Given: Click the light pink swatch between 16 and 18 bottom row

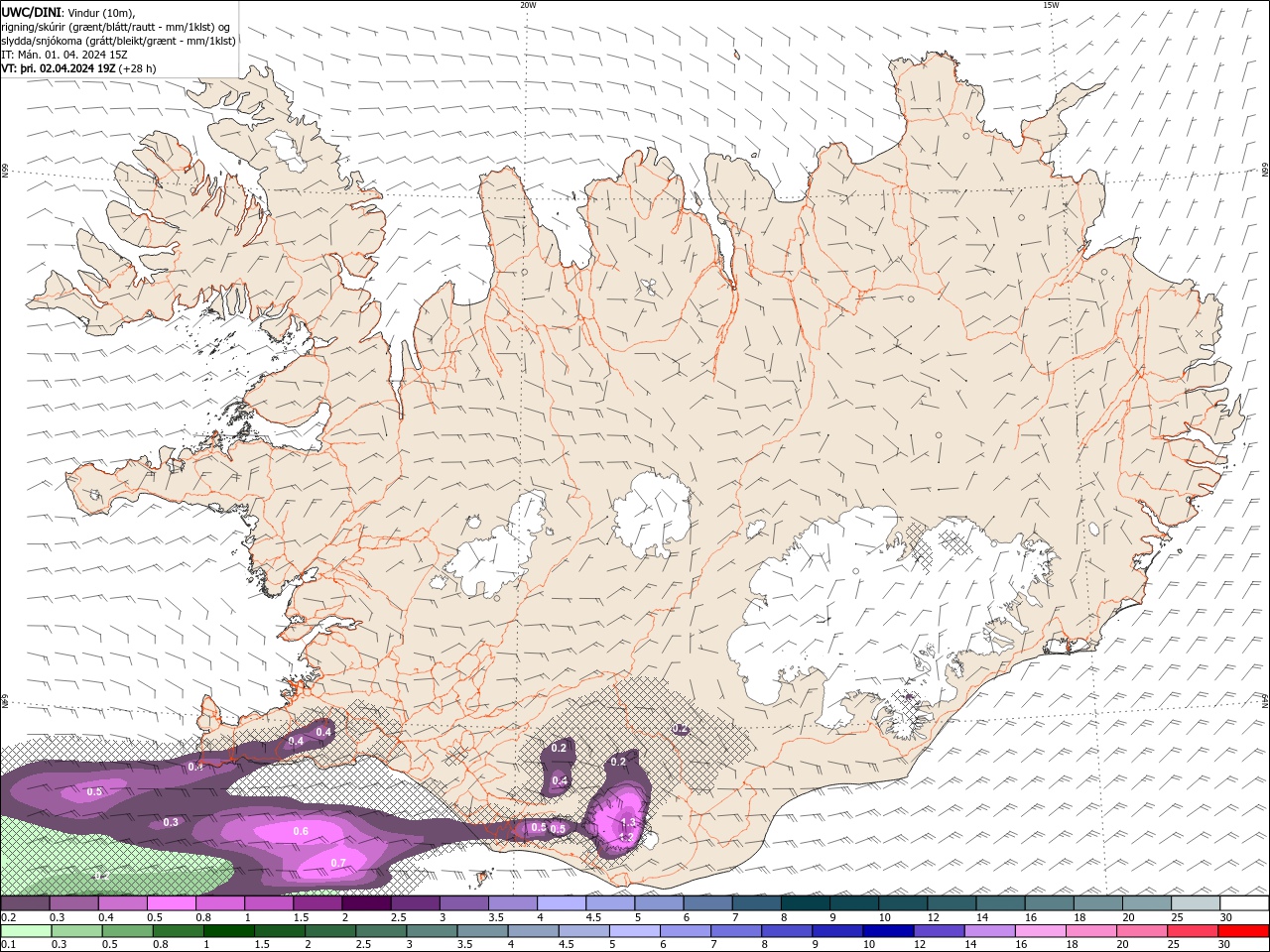Looking at the screenshot, I should [x=1041, y=931].
